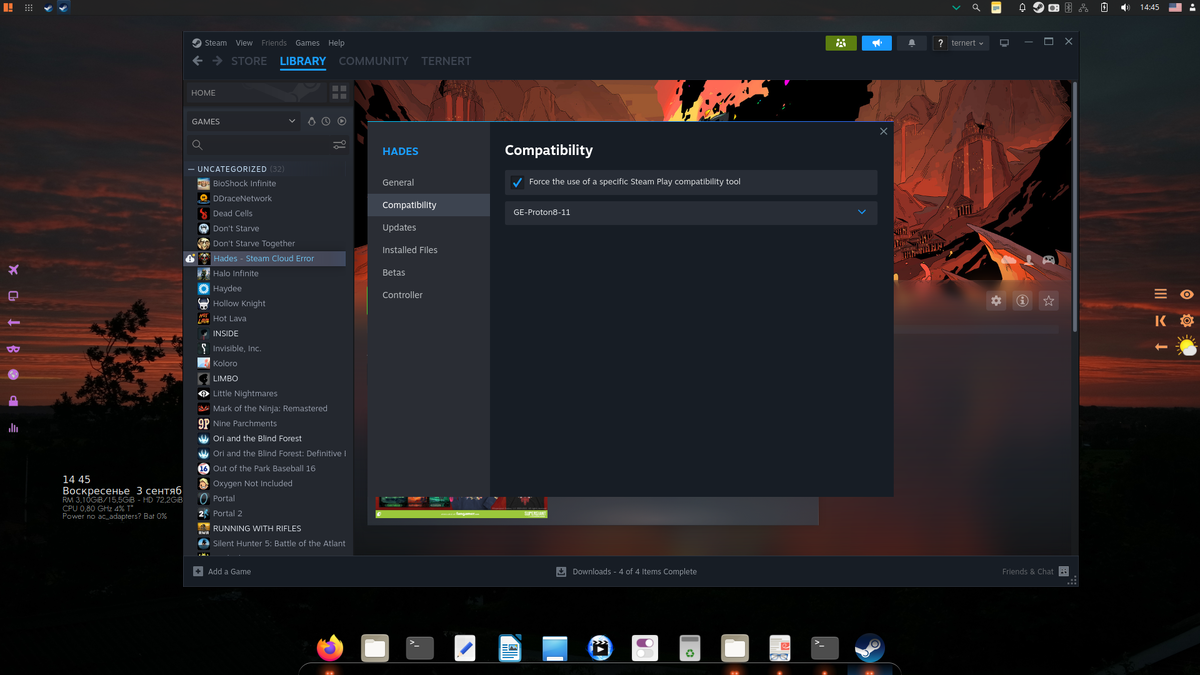Select Portal 2 in the library

(227, 513)
